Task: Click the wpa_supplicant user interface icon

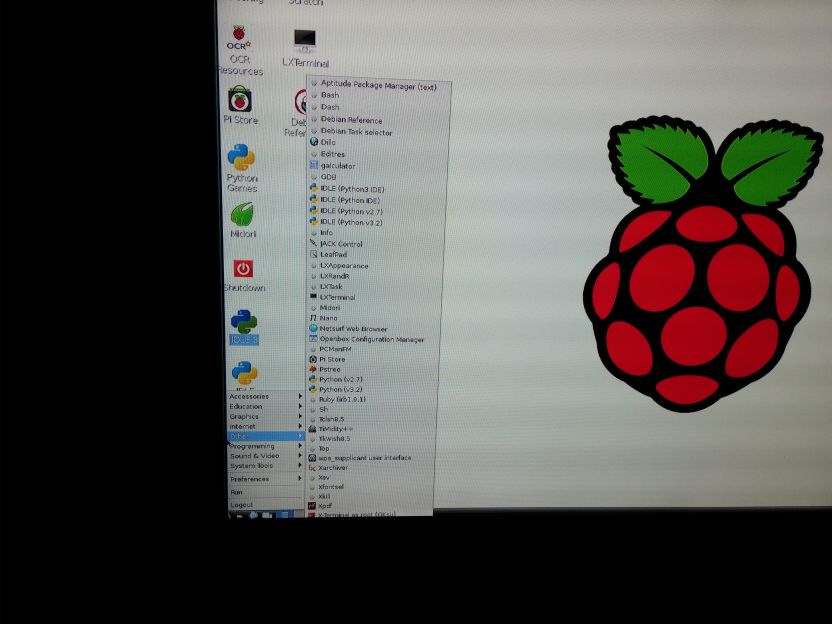Action: [x=312, y=457]
